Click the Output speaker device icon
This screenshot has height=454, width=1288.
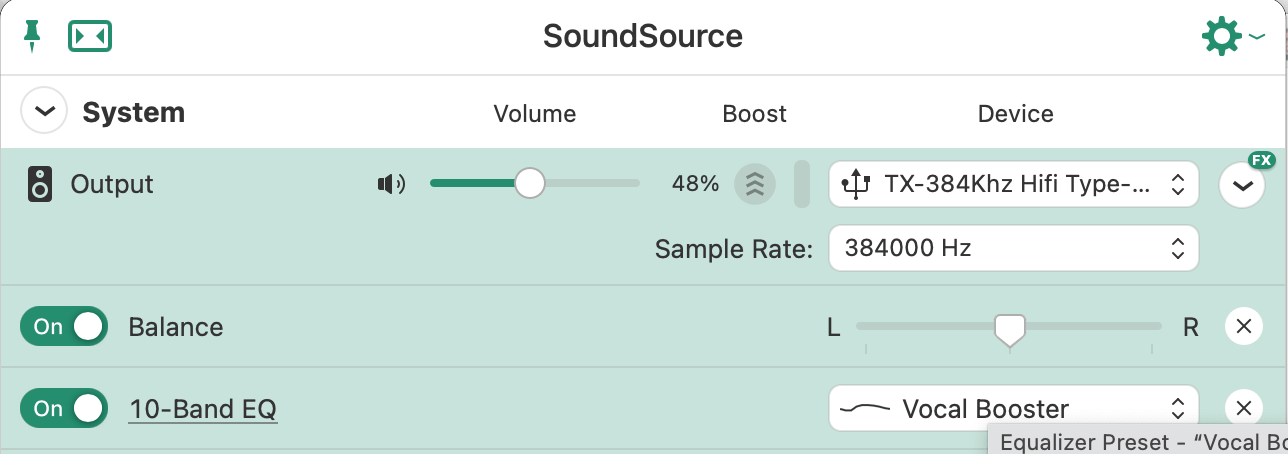coord(40,185)
